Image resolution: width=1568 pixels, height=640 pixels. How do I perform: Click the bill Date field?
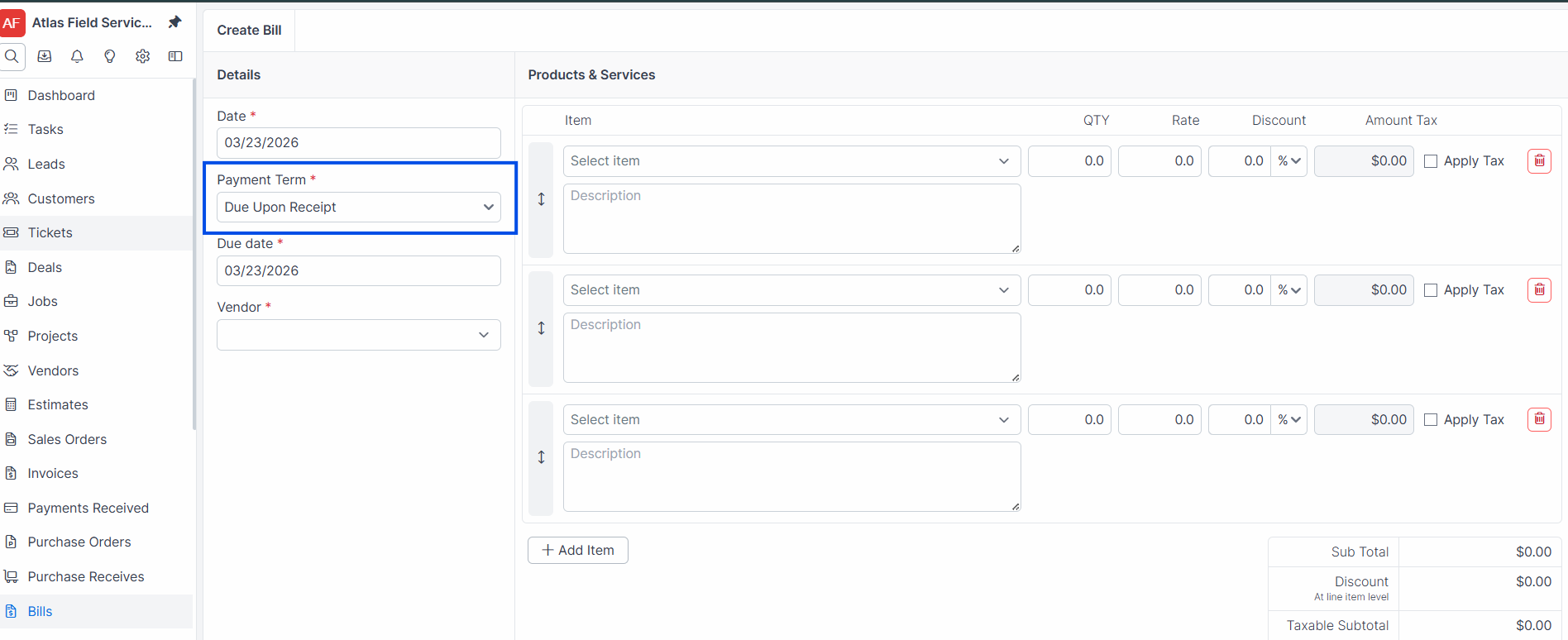click(359, 142)
